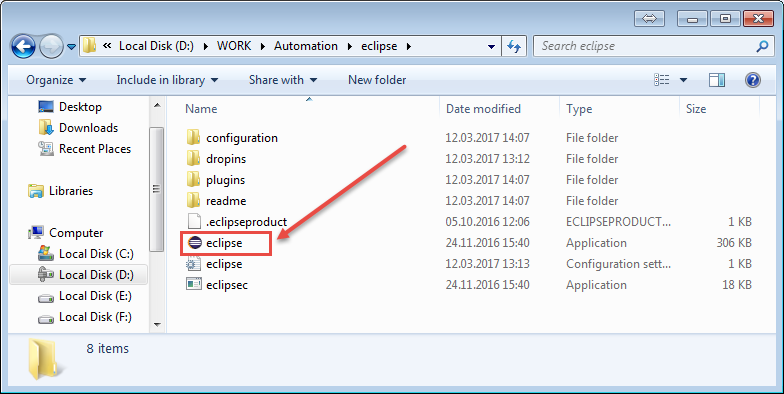Open address bar history dropdown
Viewport: 784px width, 394px height.
[x=491, y=46]
